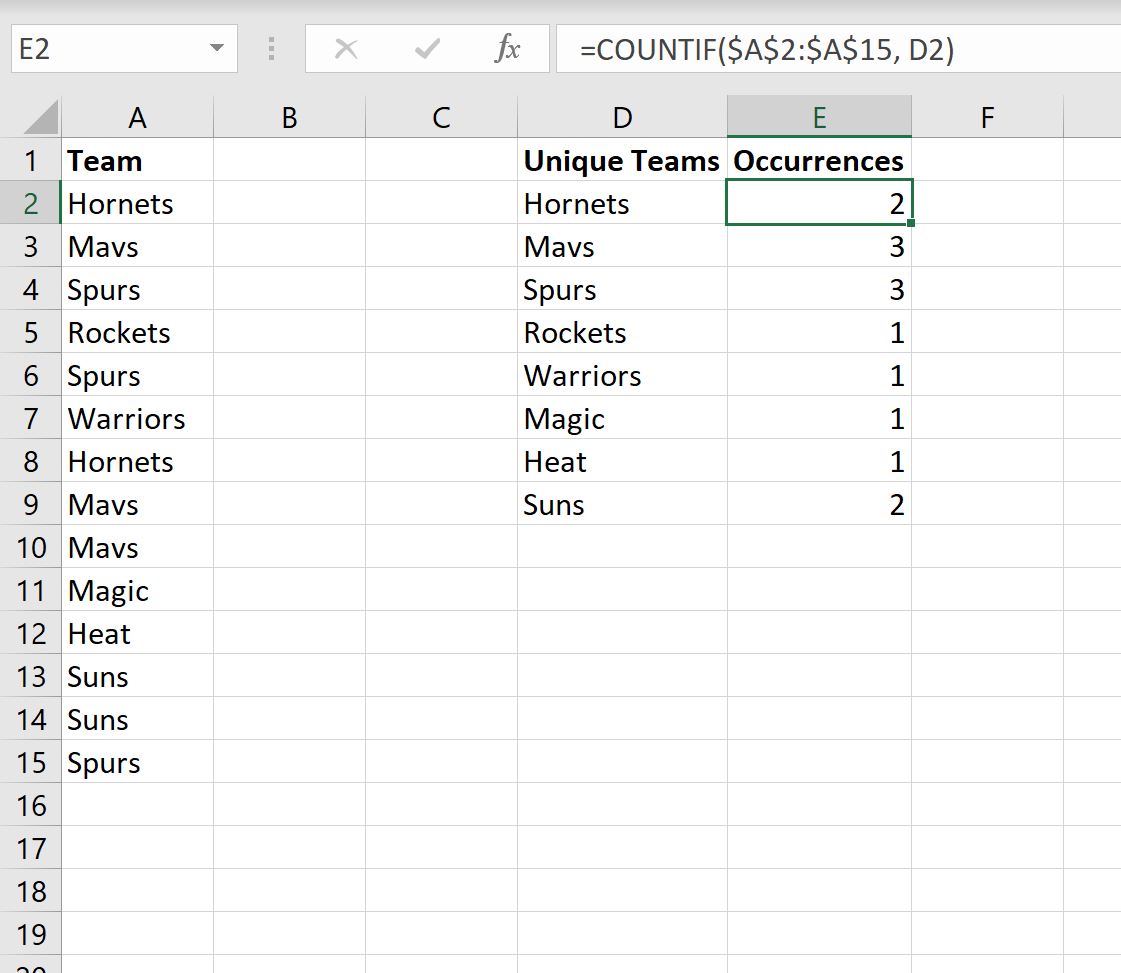This screenshot has height=973, width=1121.
Task: Click the Unique Teams header cell
Action: tap(622, 161)
